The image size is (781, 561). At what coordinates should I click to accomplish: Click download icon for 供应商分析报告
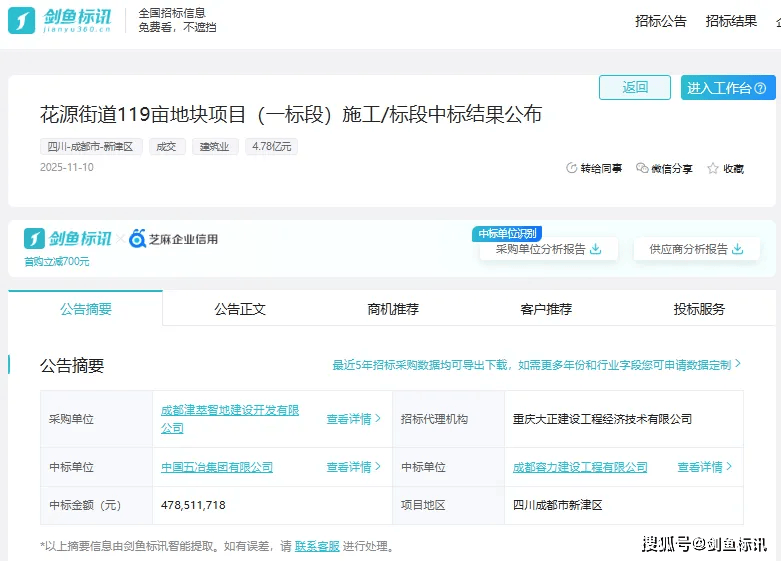(x=738, y=249)
